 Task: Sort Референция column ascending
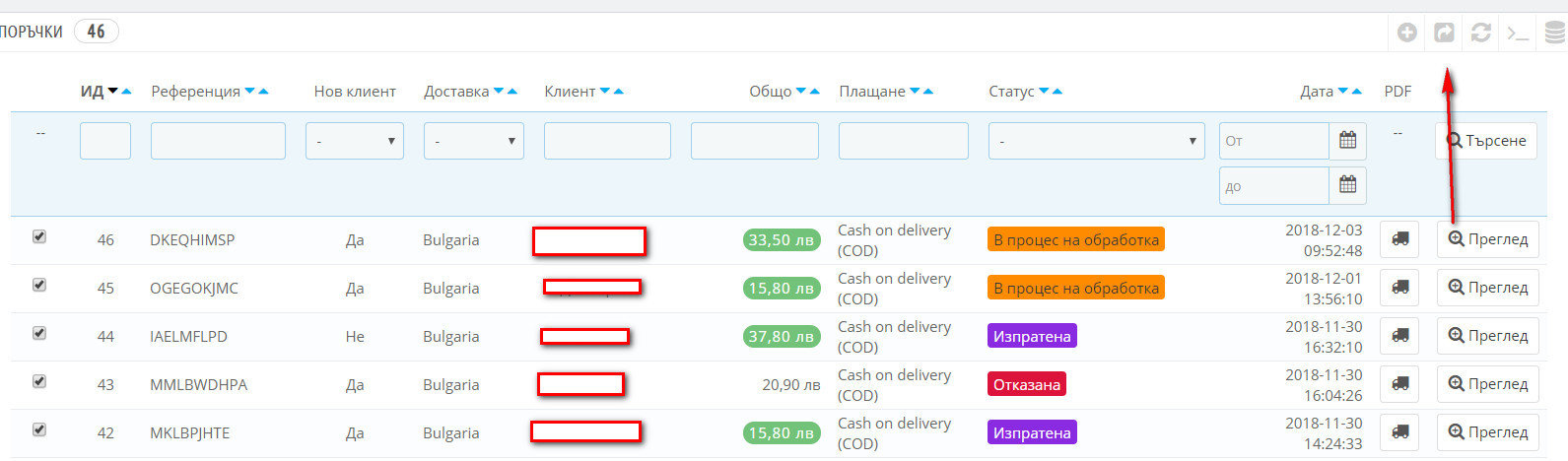(263, 92)
